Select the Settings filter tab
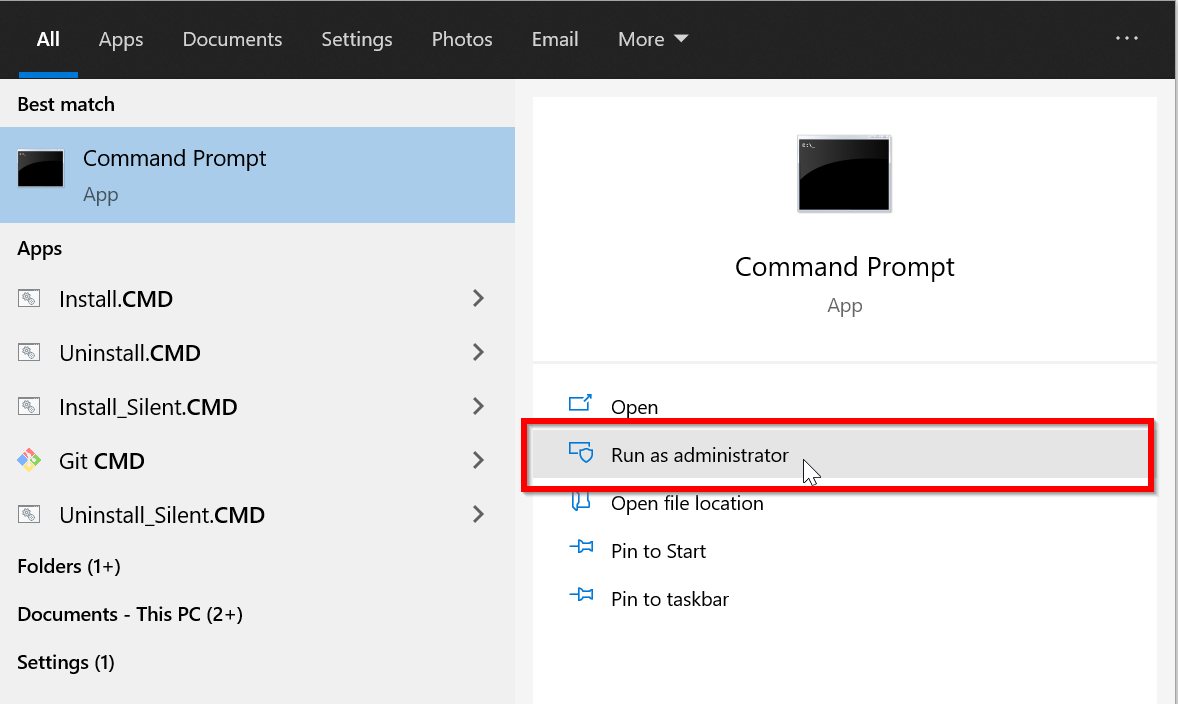The image size is (1178, 704). click(356, 39)
